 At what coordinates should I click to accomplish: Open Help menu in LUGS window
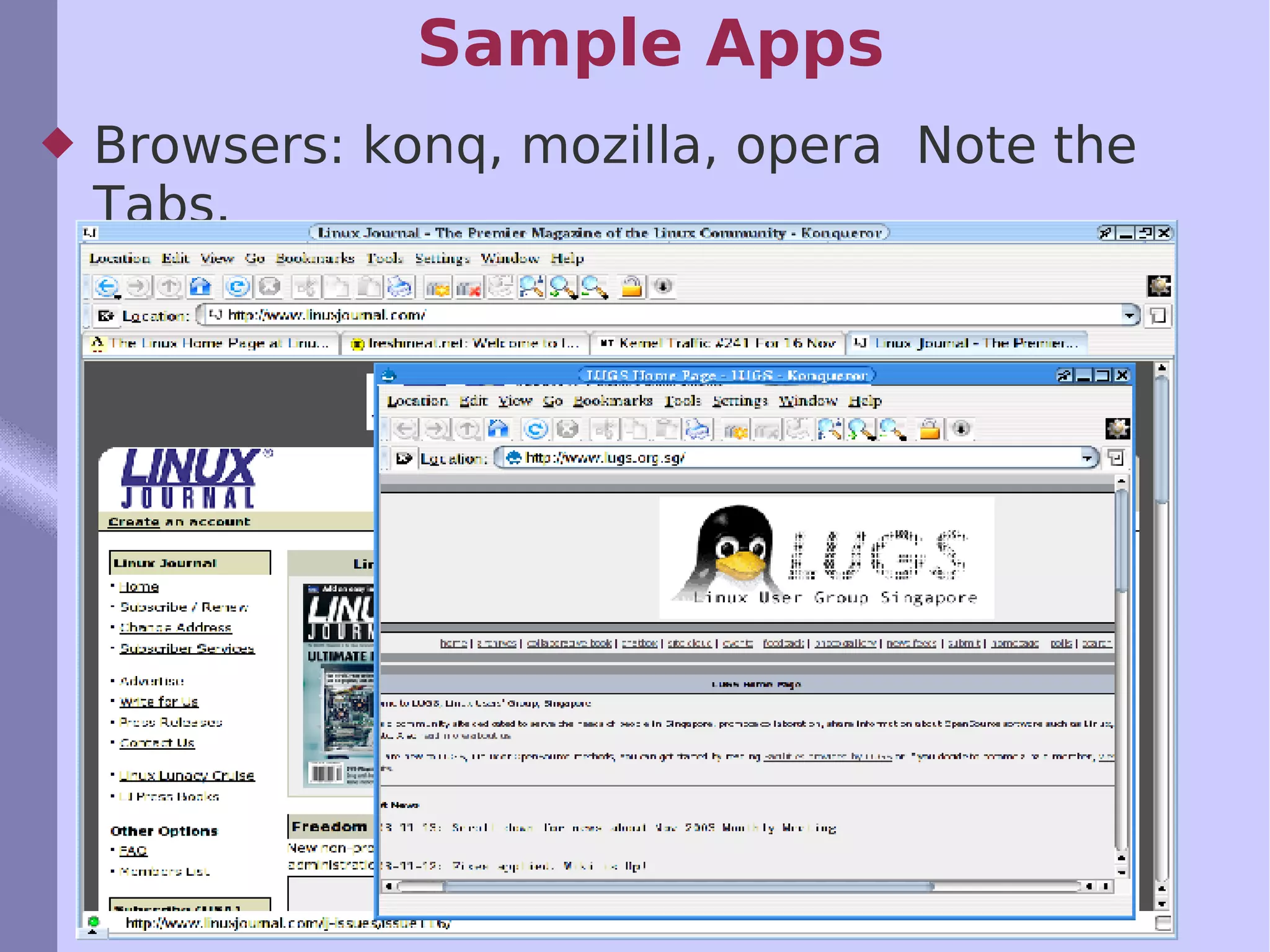click(865, 401)
